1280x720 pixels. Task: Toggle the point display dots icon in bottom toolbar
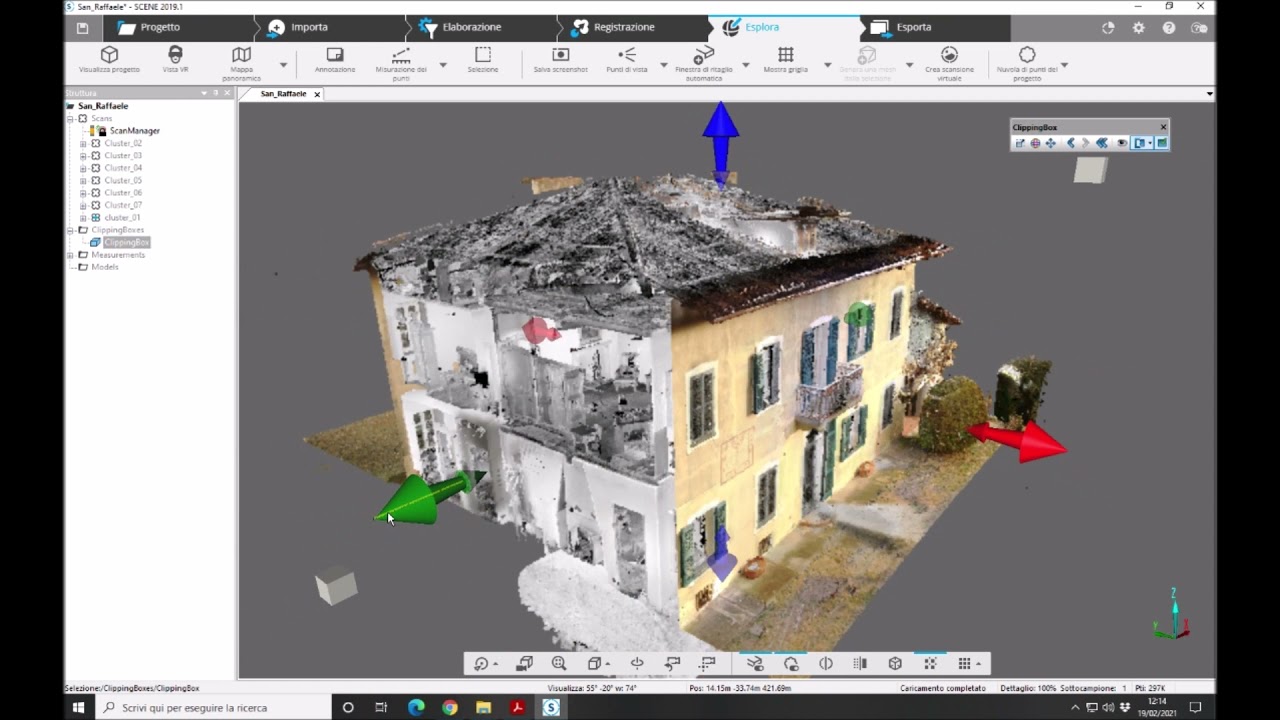930,664
